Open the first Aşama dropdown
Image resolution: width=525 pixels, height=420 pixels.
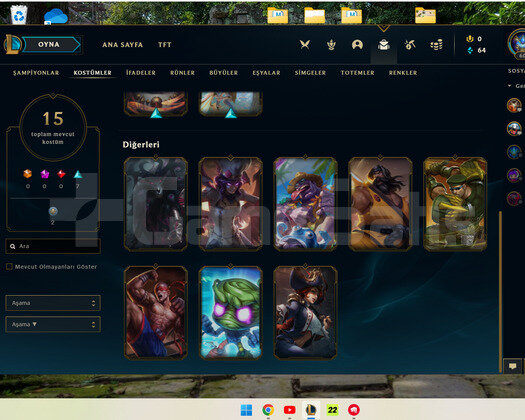[53, 303]
